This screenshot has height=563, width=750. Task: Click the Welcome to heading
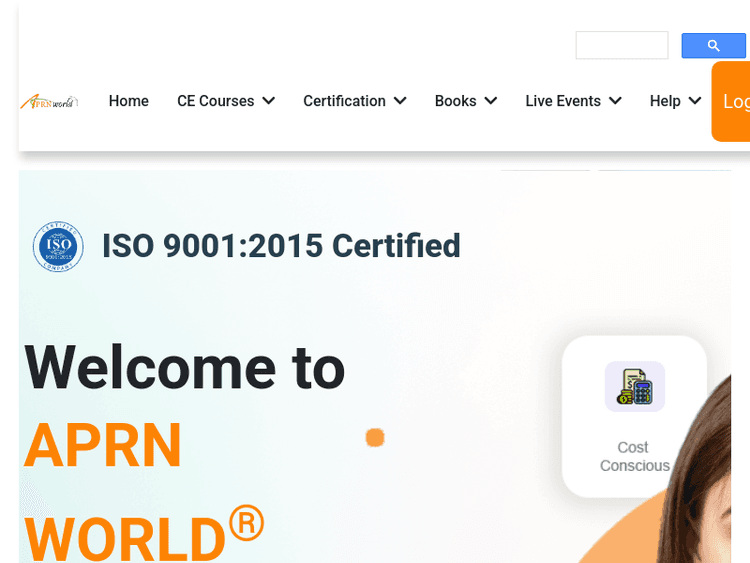pyautogui.click(x=185, y=368)
